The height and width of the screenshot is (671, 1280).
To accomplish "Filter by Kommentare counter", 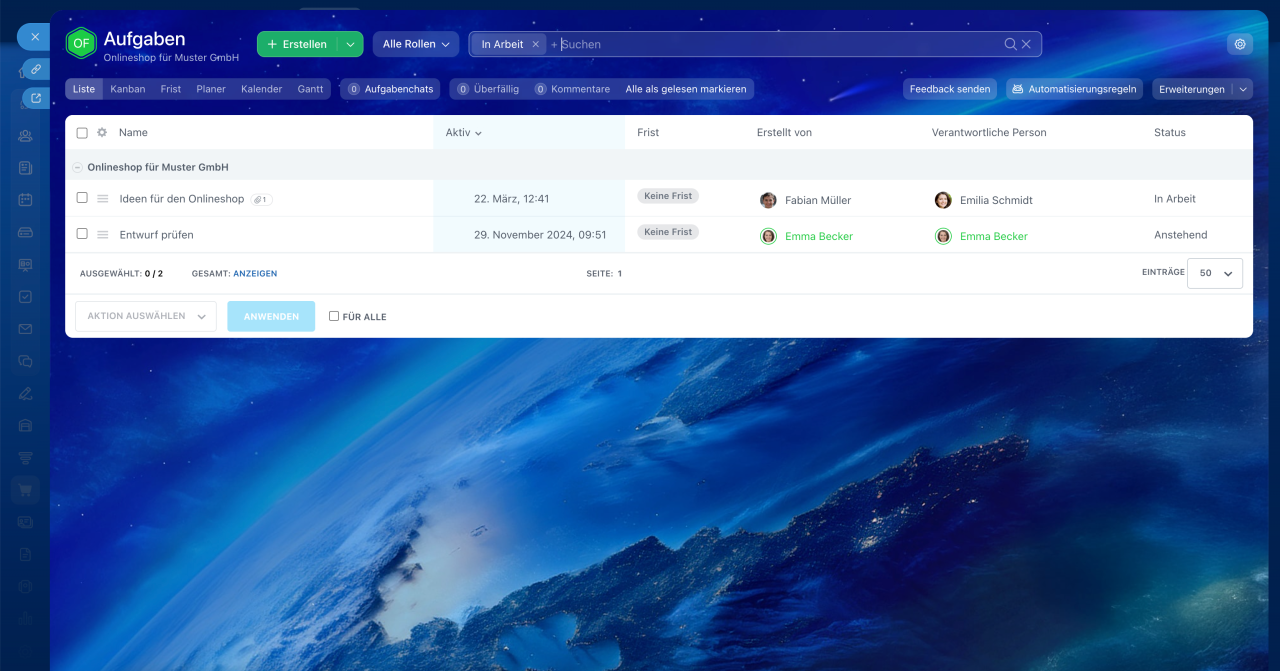I will click(x=572, y=89).
